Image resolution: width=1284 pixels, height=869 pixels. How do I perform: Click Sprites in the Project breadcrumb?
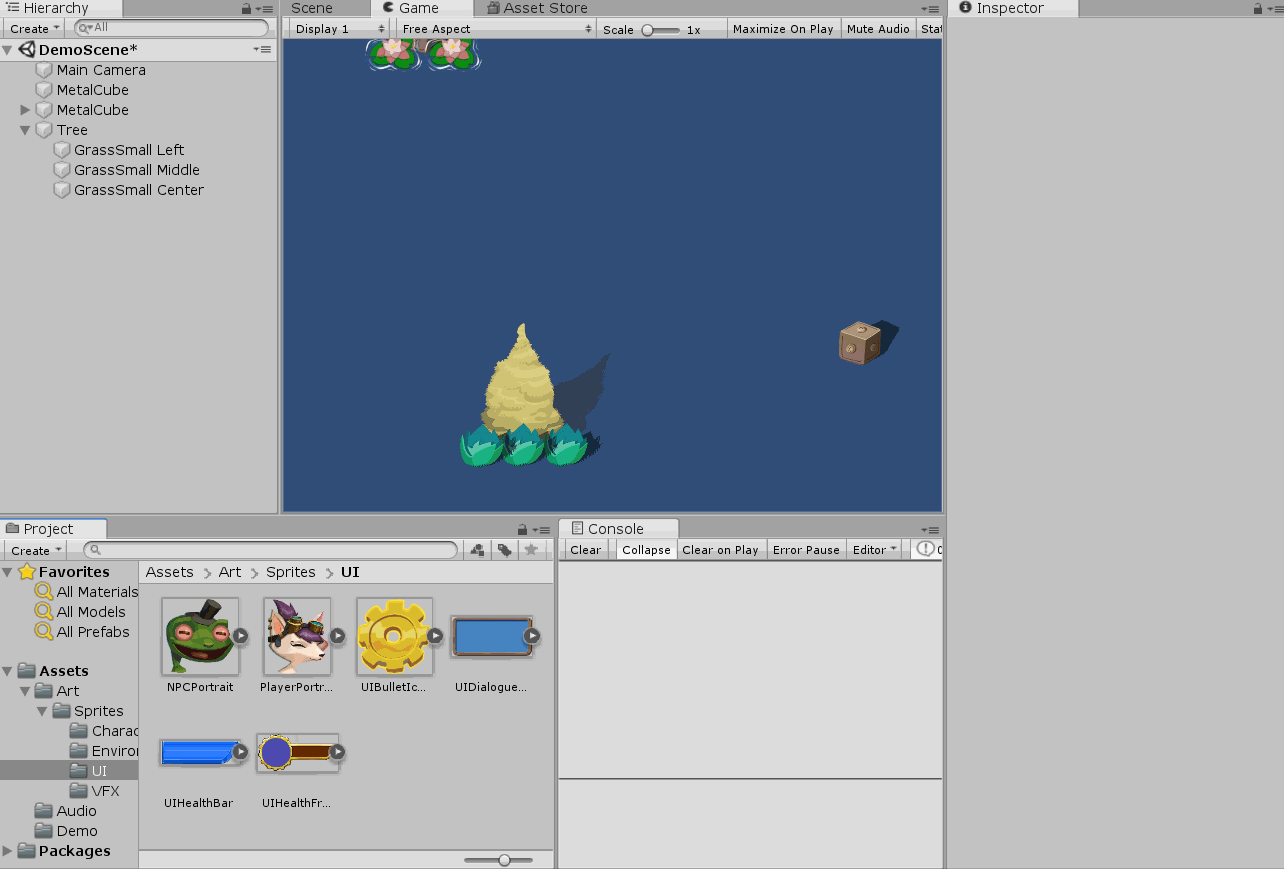pyautogui.click(x=290, y=572)
